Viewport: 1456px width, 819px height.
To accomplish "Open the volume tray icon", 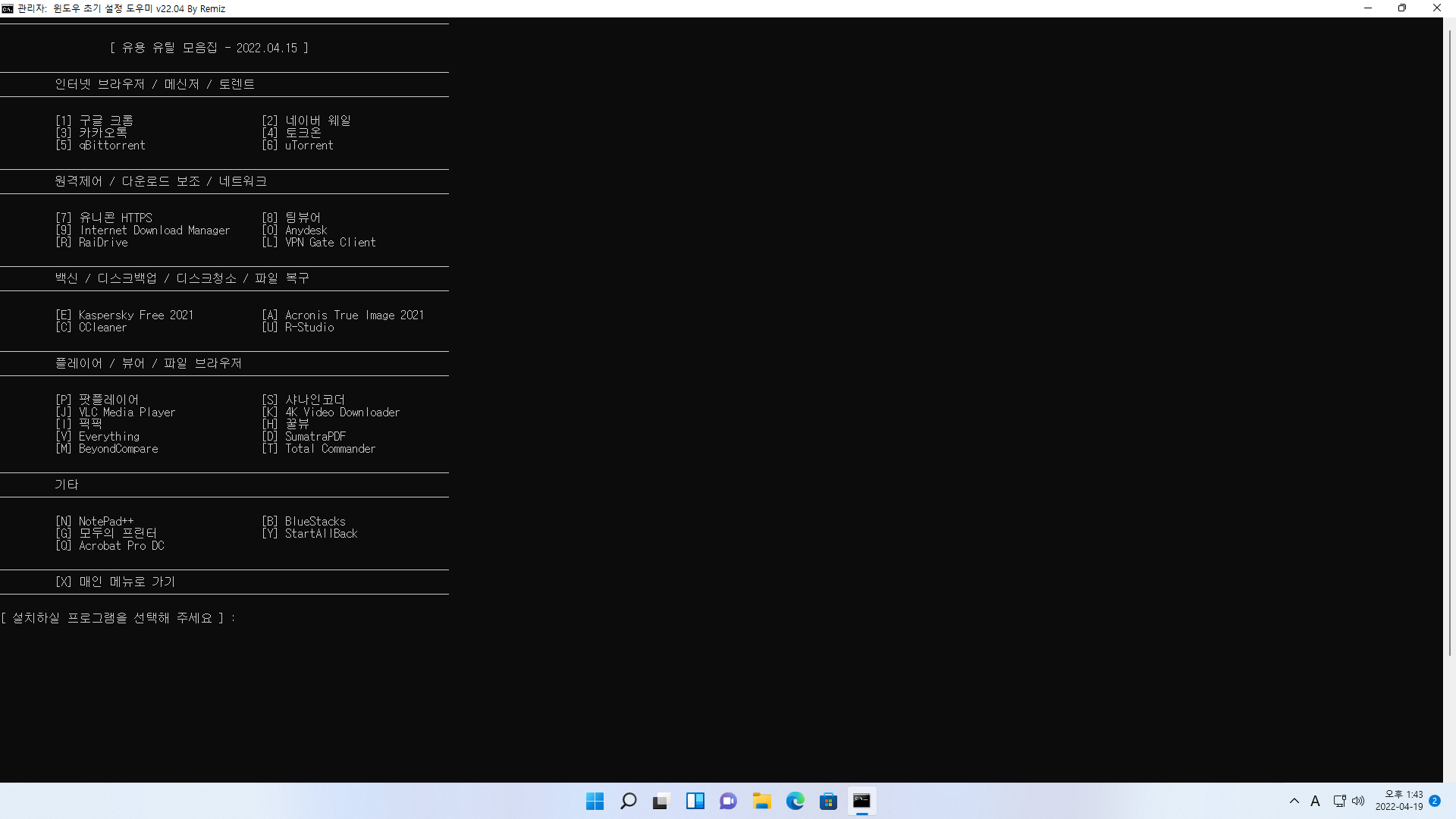I will (x=1358, y=801).
